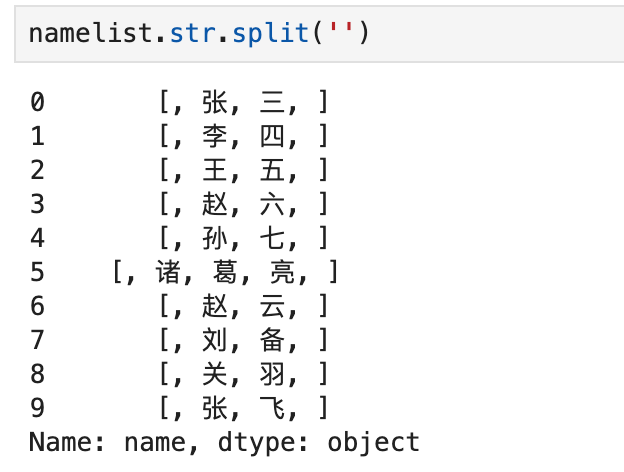Click the index number 5
The width and height of the screenshot is (624, 472).
tap(37, 272)
